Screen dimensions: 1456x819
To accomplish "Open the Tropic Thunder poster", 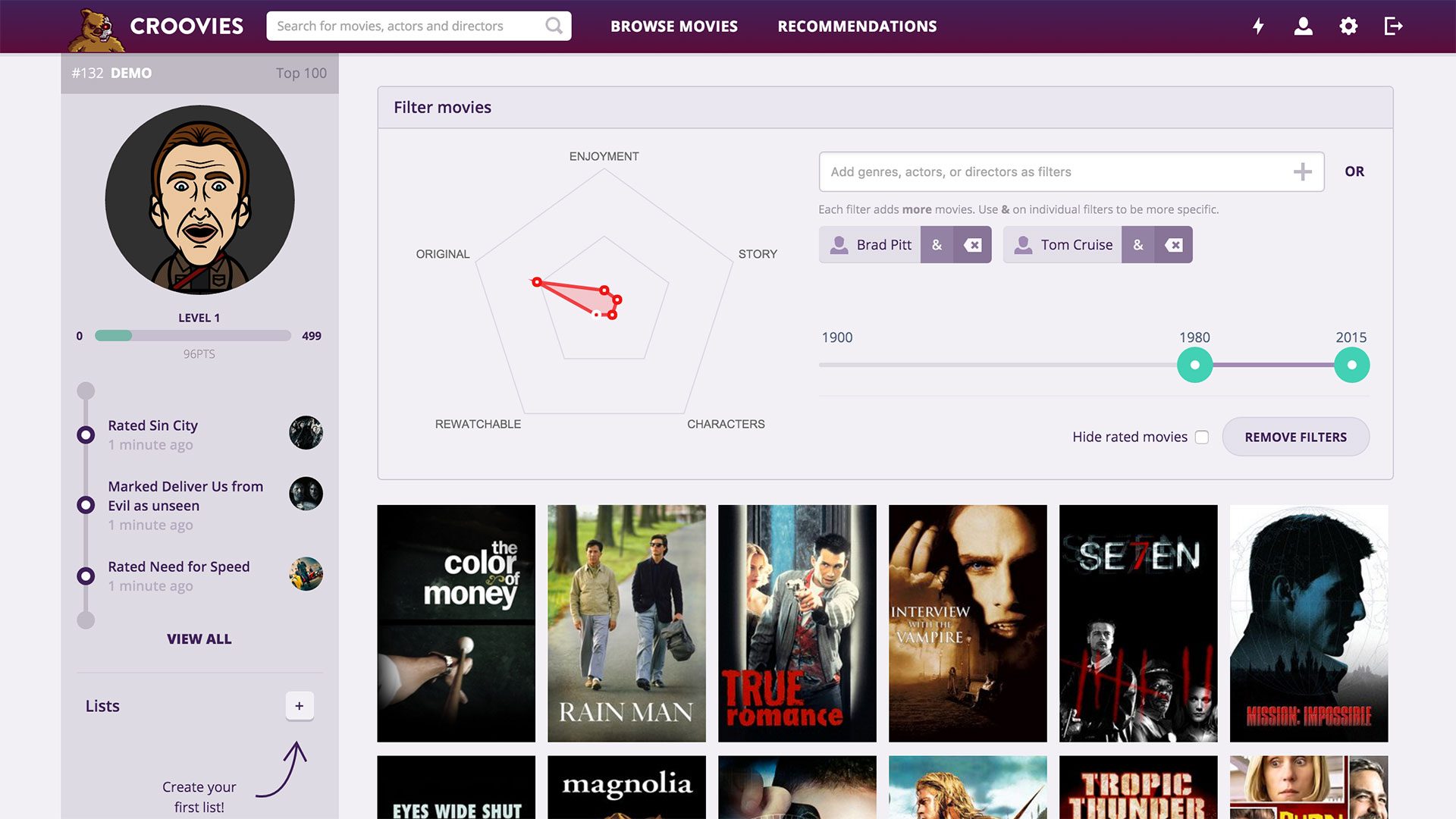I will point(1138,787).
